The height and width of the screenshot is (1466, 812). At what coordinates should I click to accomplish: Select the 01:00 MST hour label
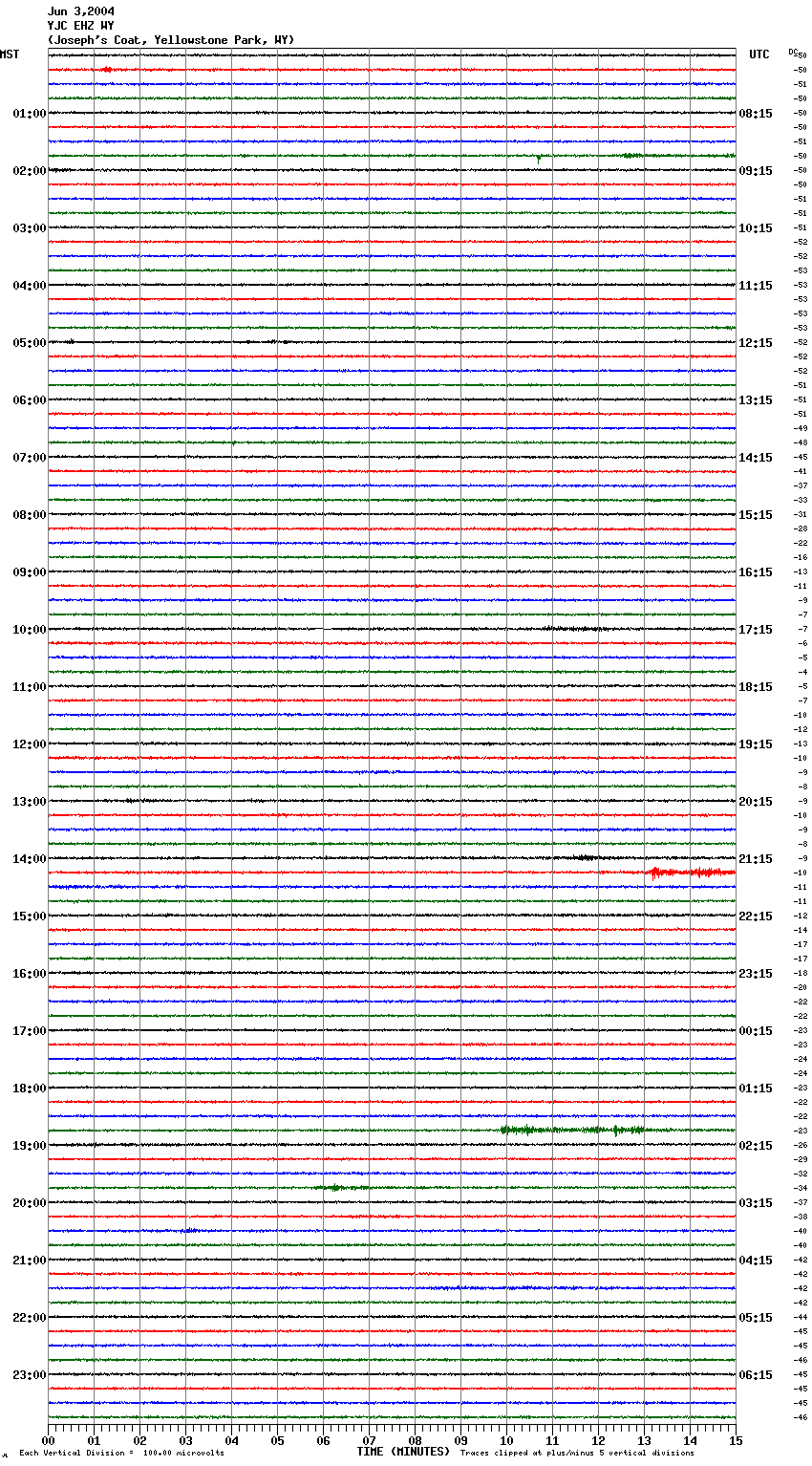(x=30, y=114)
